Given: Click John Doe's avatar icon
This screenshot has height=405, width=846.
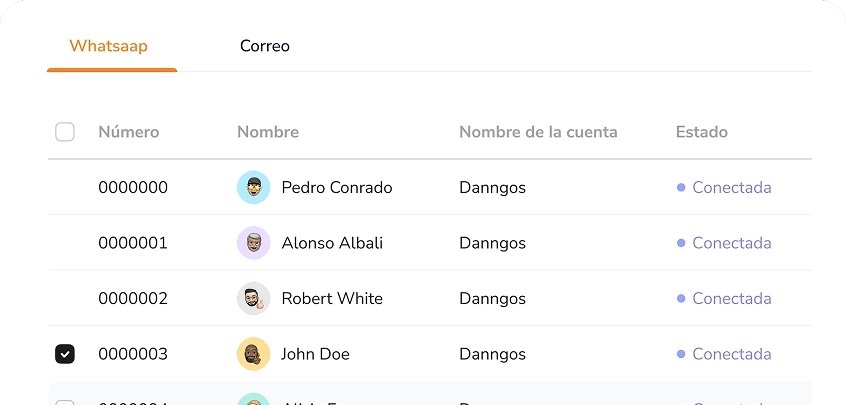Looking at the screenshot, I should click(x=253, y=354).
